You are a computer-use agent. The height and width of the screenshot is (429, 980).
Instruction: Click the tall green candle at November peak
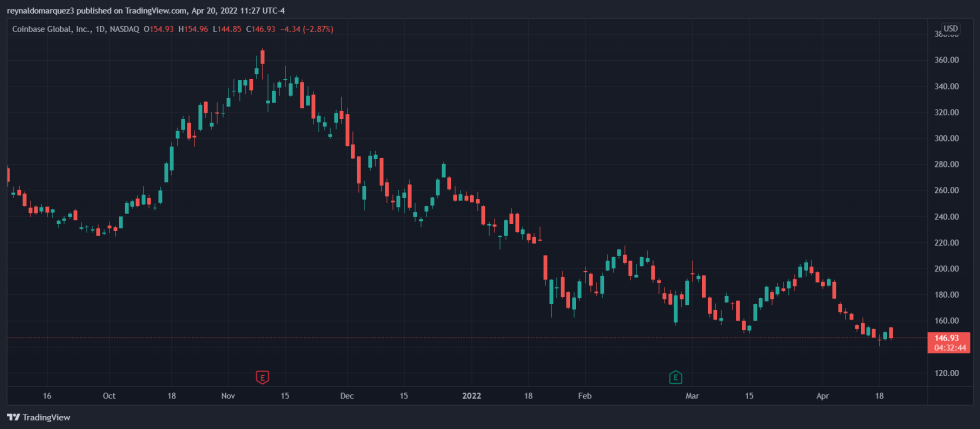[x=256, y=72]
